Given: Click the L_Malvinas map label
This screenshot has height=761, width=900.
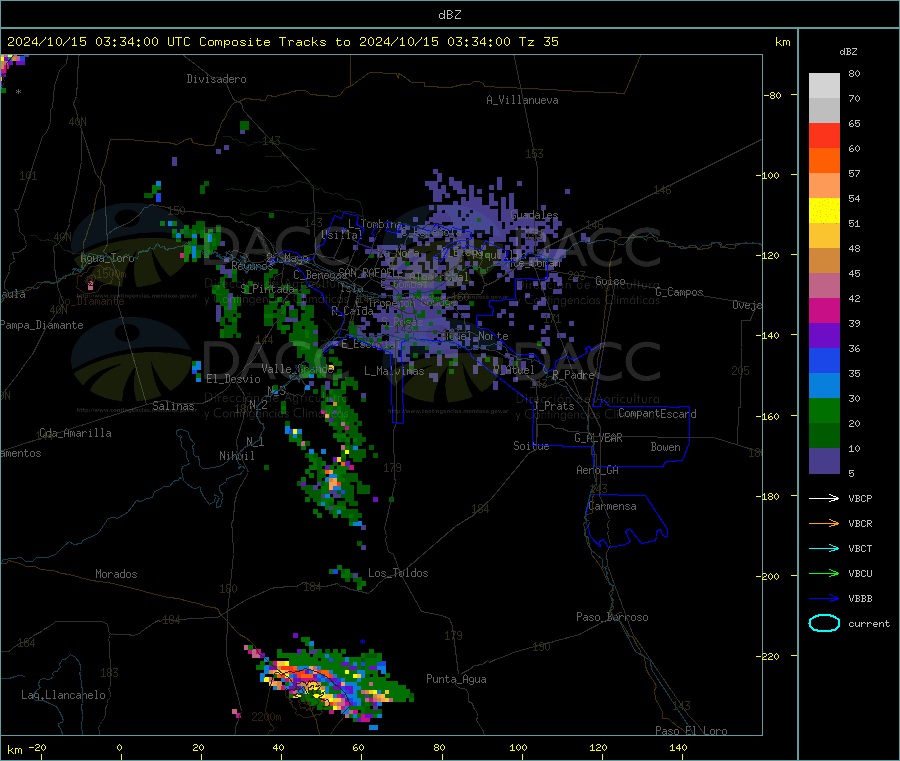Looking at the screenshot, I should pos(394,371).
